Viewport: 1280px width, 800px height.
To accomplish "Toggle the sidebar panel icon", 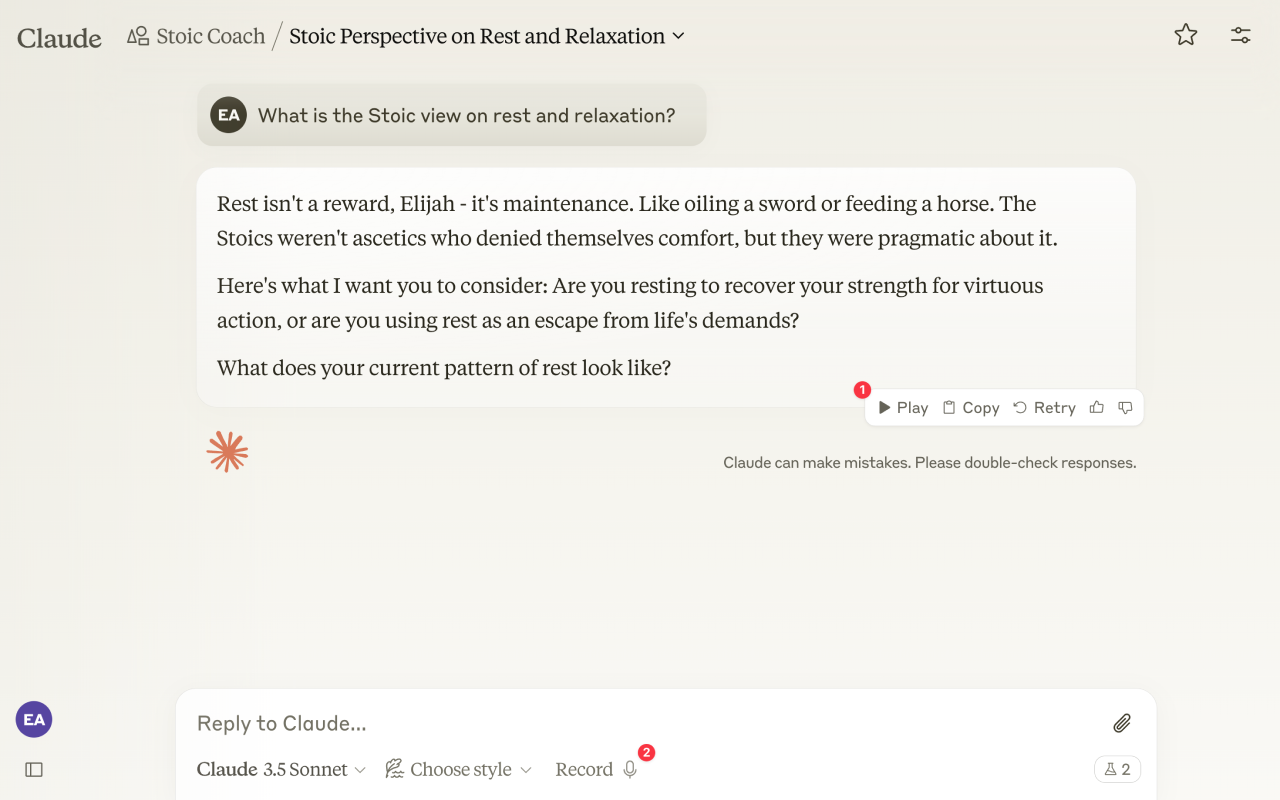I will (x=34, y=769).
